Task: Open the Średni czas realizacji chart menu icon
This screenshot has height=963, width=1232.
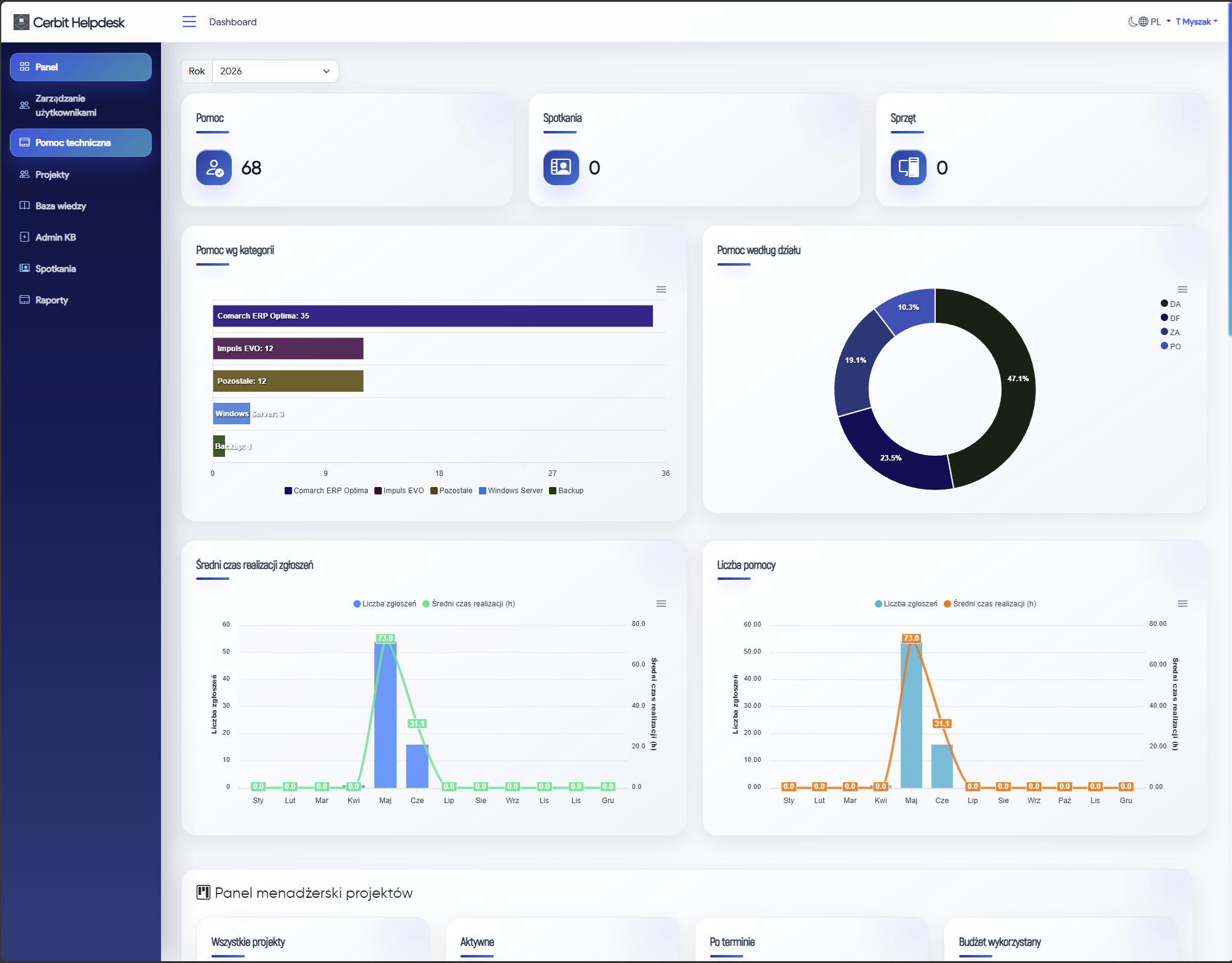Action: pos(661,604)
